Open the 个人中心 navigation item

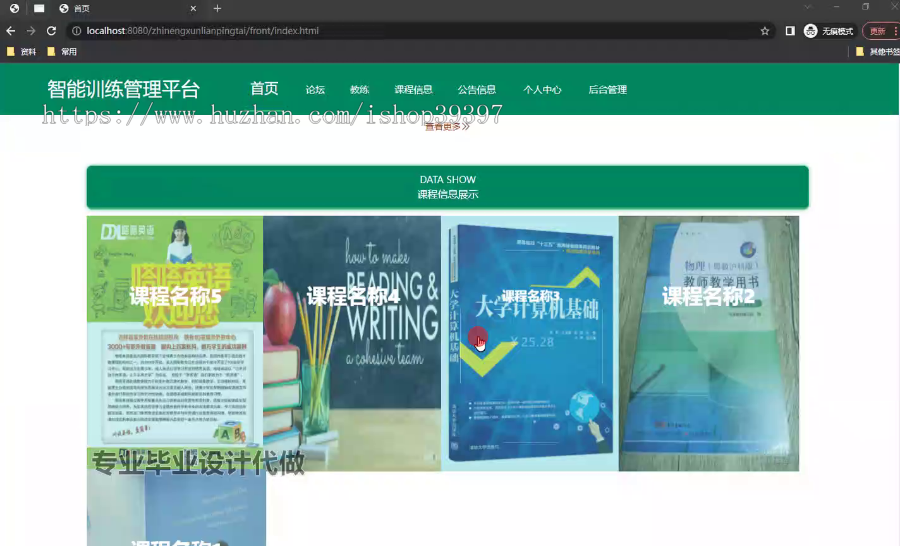tap(542, 90)
